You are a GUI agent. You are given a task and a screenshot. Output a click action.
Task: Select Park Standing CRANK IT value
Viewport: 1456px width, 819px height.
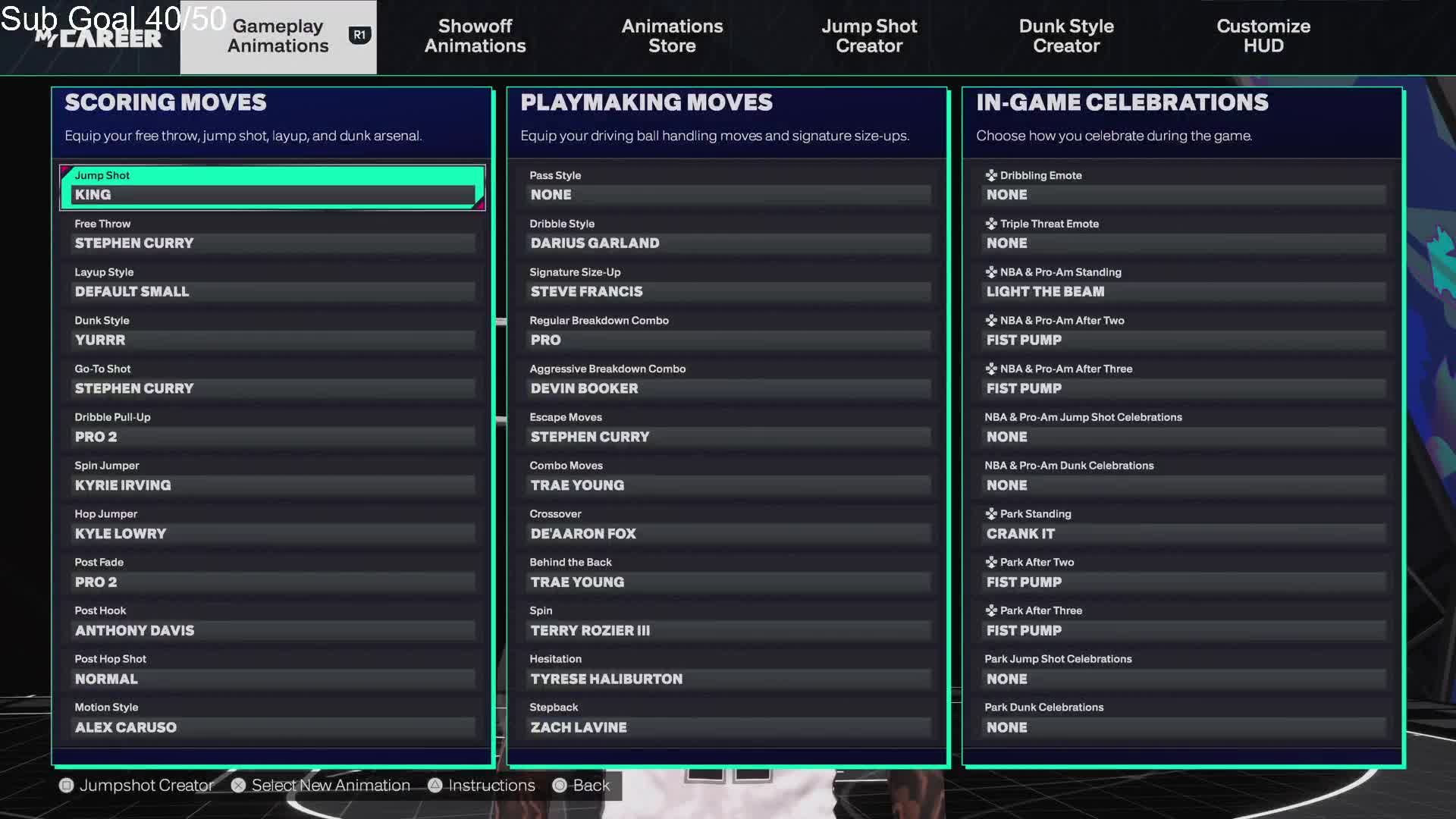coord(1184,534)
